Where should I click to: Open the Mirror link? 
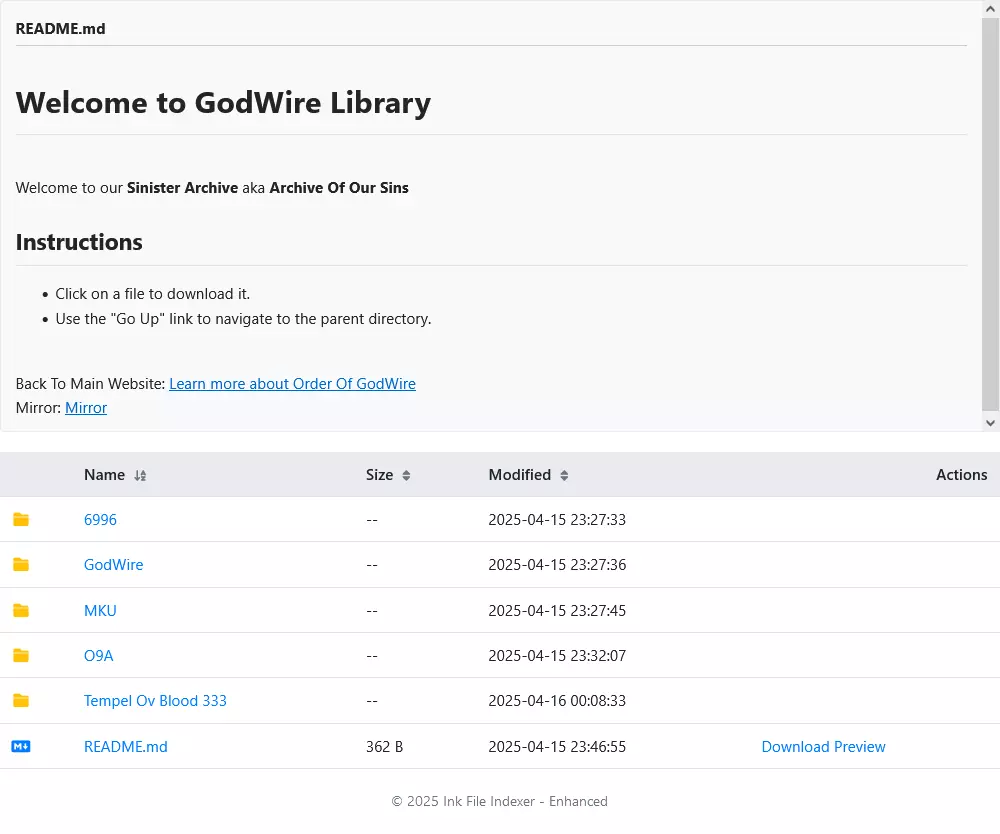tap(86, 408)
